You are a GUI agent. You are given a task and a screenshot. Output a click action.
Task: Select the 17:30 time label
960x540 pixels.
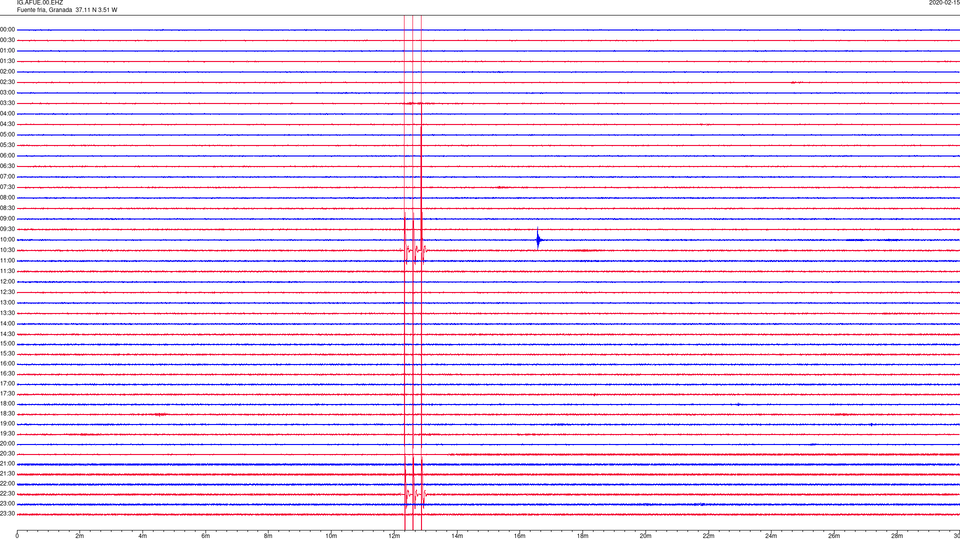(7, 394)
